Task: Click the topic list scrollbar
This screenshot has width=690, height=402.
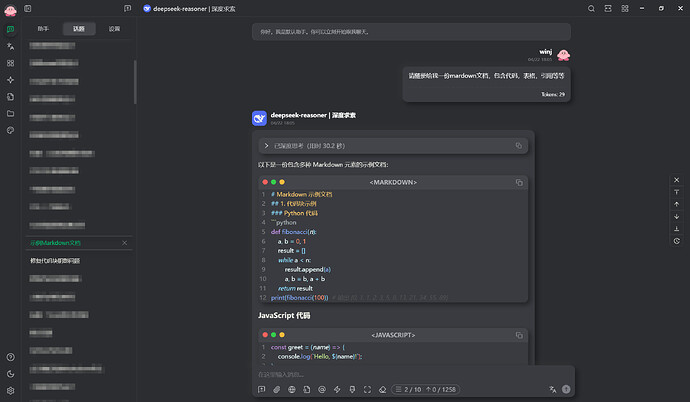Action: pyautogui.click(x=135, y=82)
